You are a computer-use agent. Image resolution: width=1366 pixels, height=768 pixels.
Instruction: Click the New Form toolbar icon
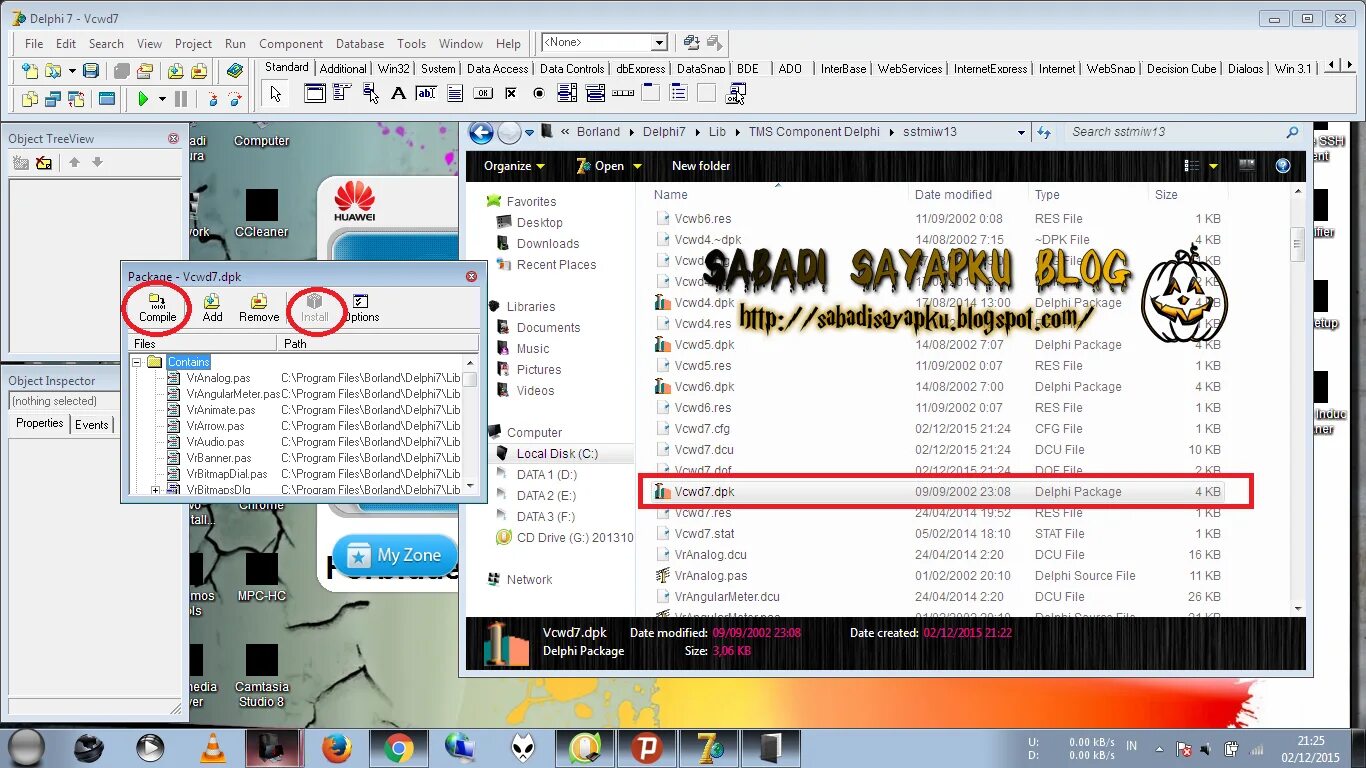(107, 99)
